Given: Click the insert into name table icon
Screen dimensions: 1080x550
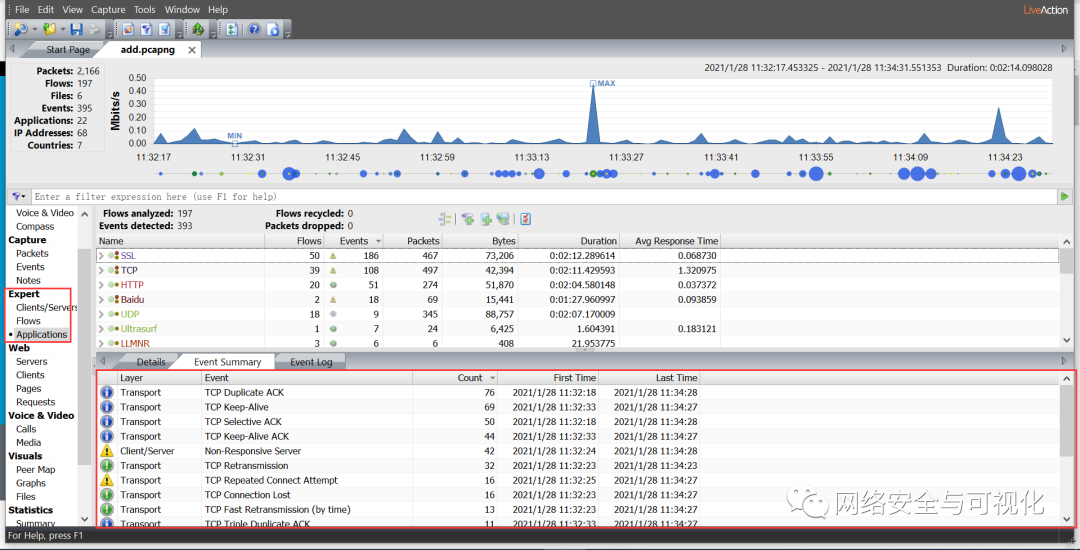Looking at the screenshot, I should pyautogui.click(x=486, y=219).
